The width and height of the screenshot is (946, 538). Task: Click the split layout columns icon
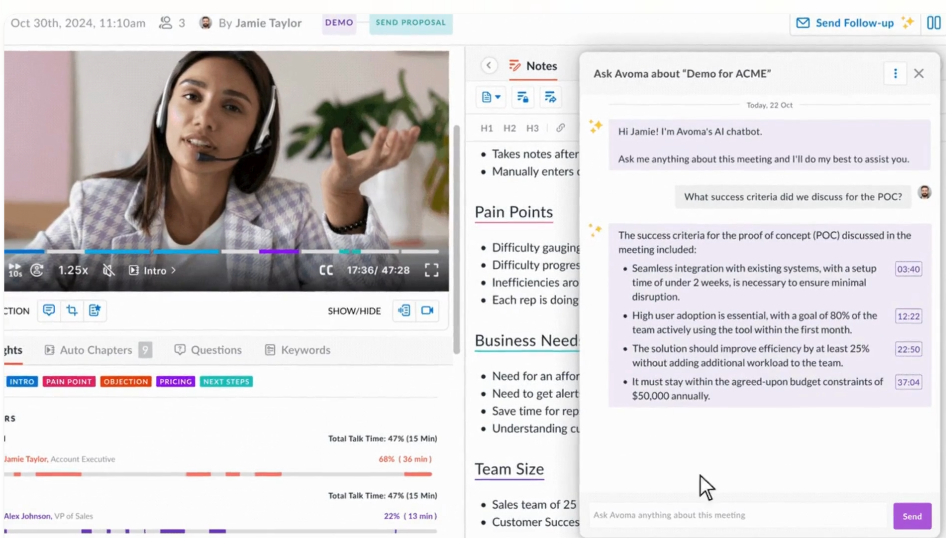click(x=933, y=23)
